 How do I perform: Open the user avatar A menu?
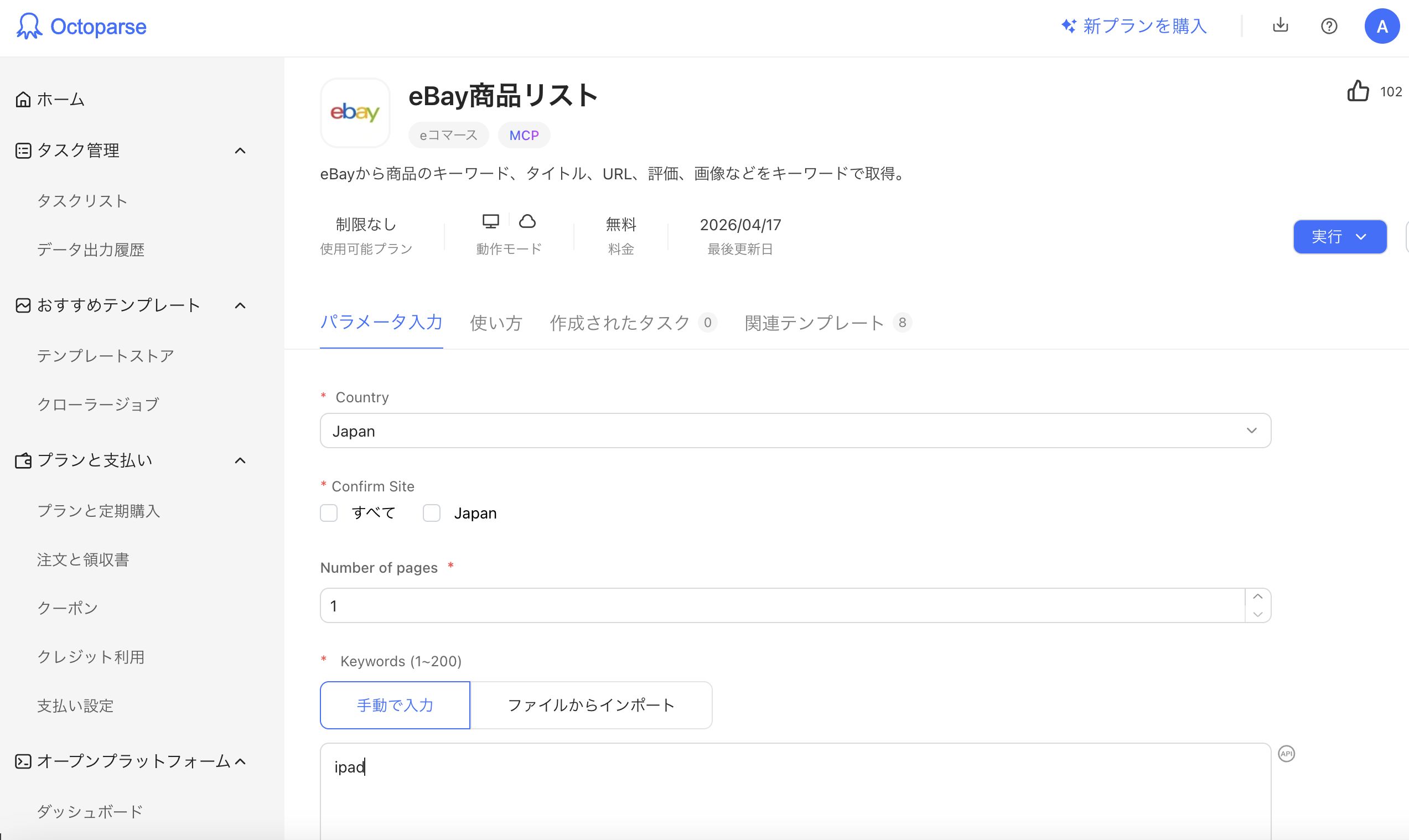pyautogui.click(x=1382, y=26)
